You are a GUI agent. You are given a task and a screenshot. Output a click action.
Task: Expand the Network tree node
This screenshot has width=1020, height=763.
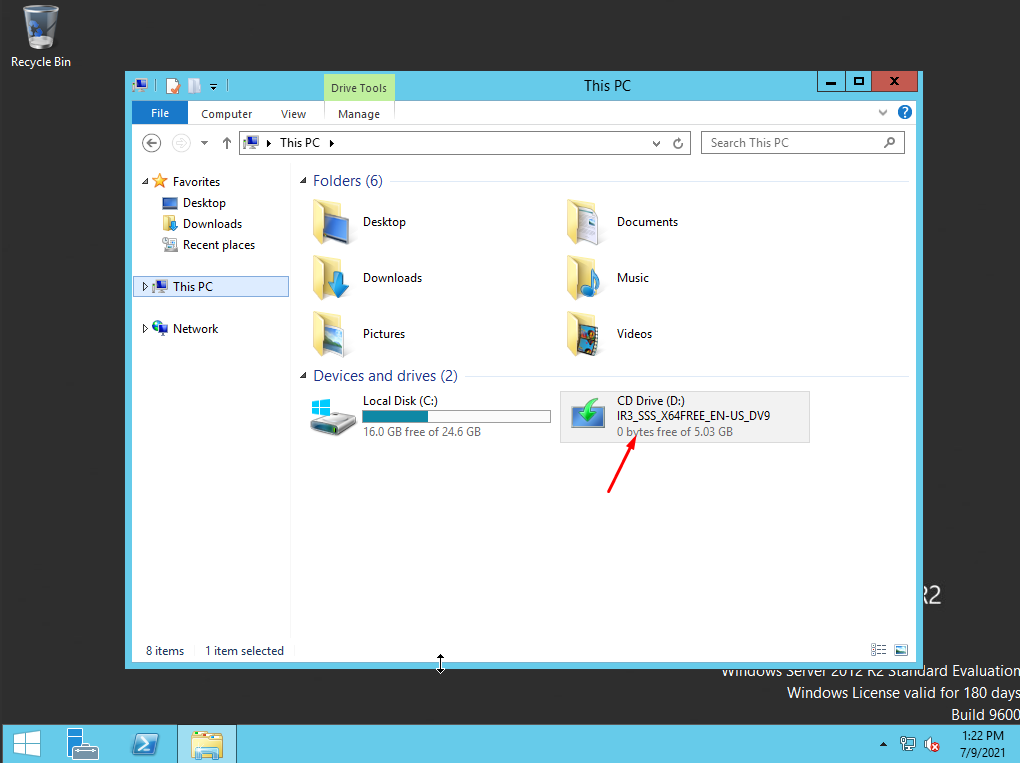coord(145,328)
